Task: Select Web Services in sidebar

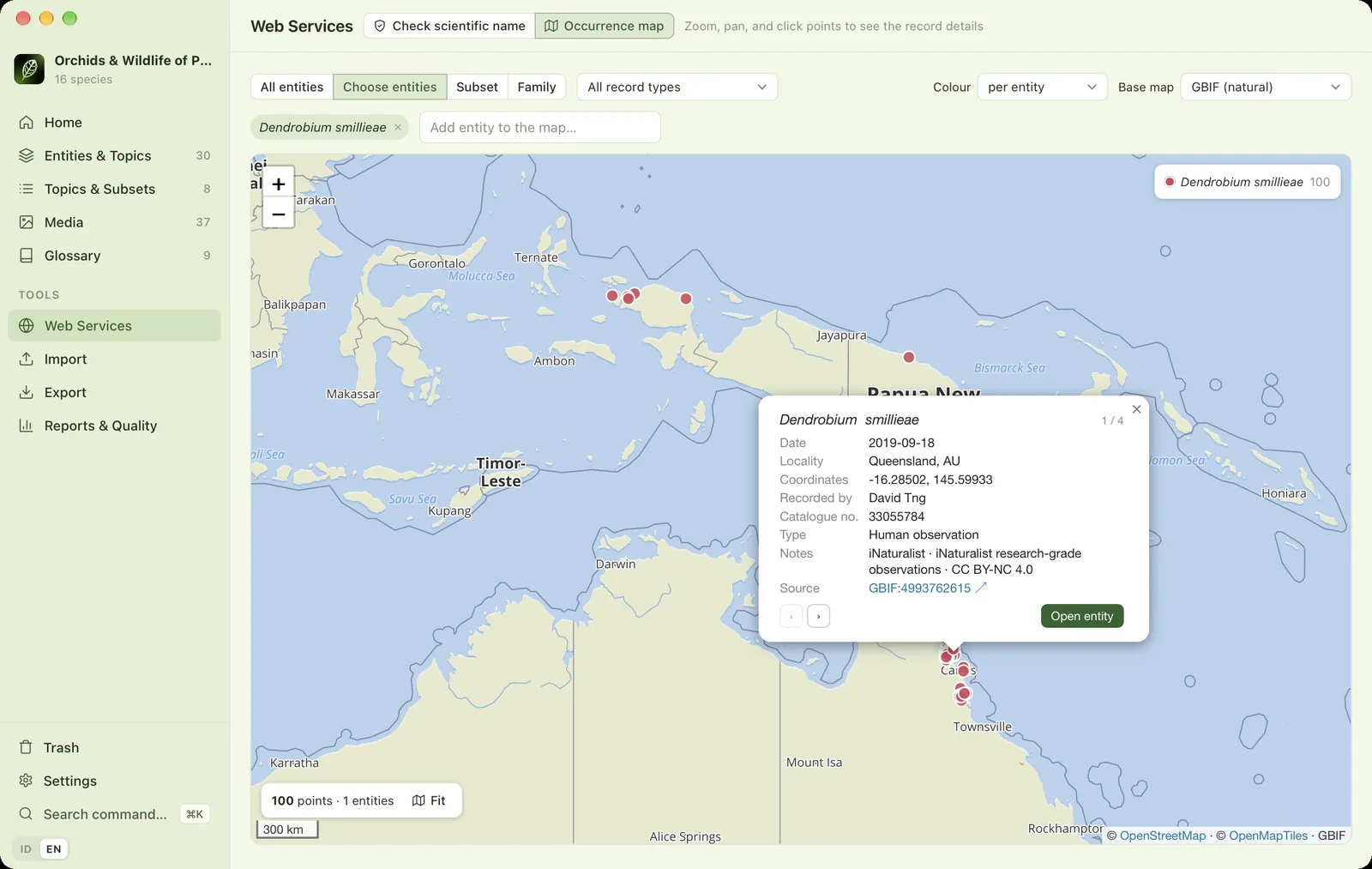Action: [114, 326]
